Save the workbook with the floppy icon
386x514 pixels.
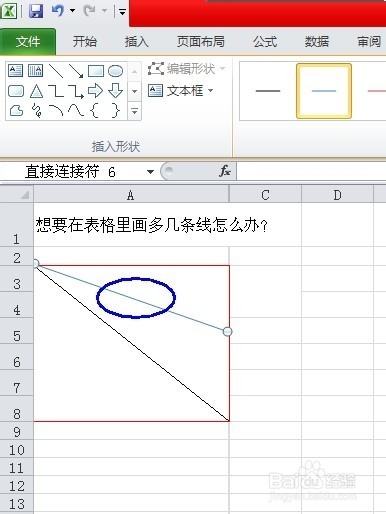click(x=36, y=11)
